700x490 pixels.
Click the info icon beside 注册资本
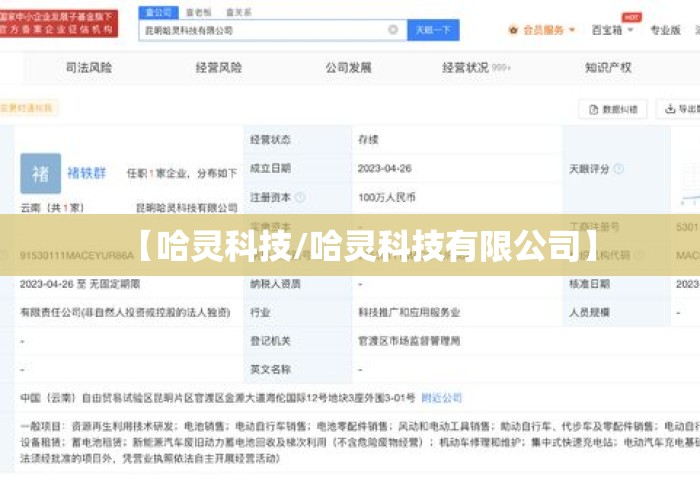tap(300, 197)
